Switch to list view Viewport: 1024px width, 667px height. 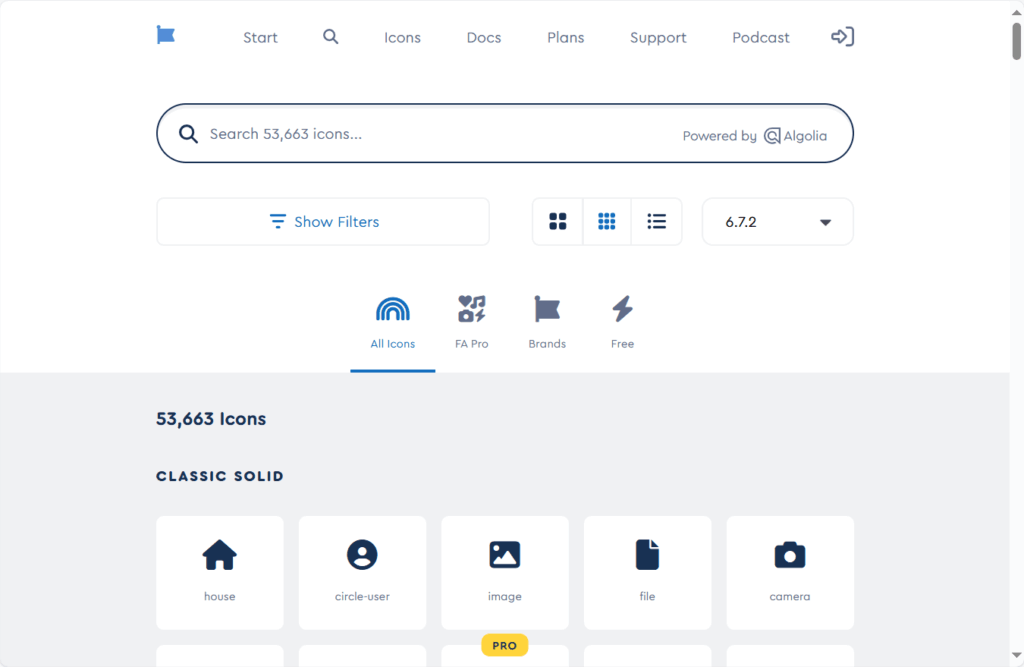(x=656, y=221)
